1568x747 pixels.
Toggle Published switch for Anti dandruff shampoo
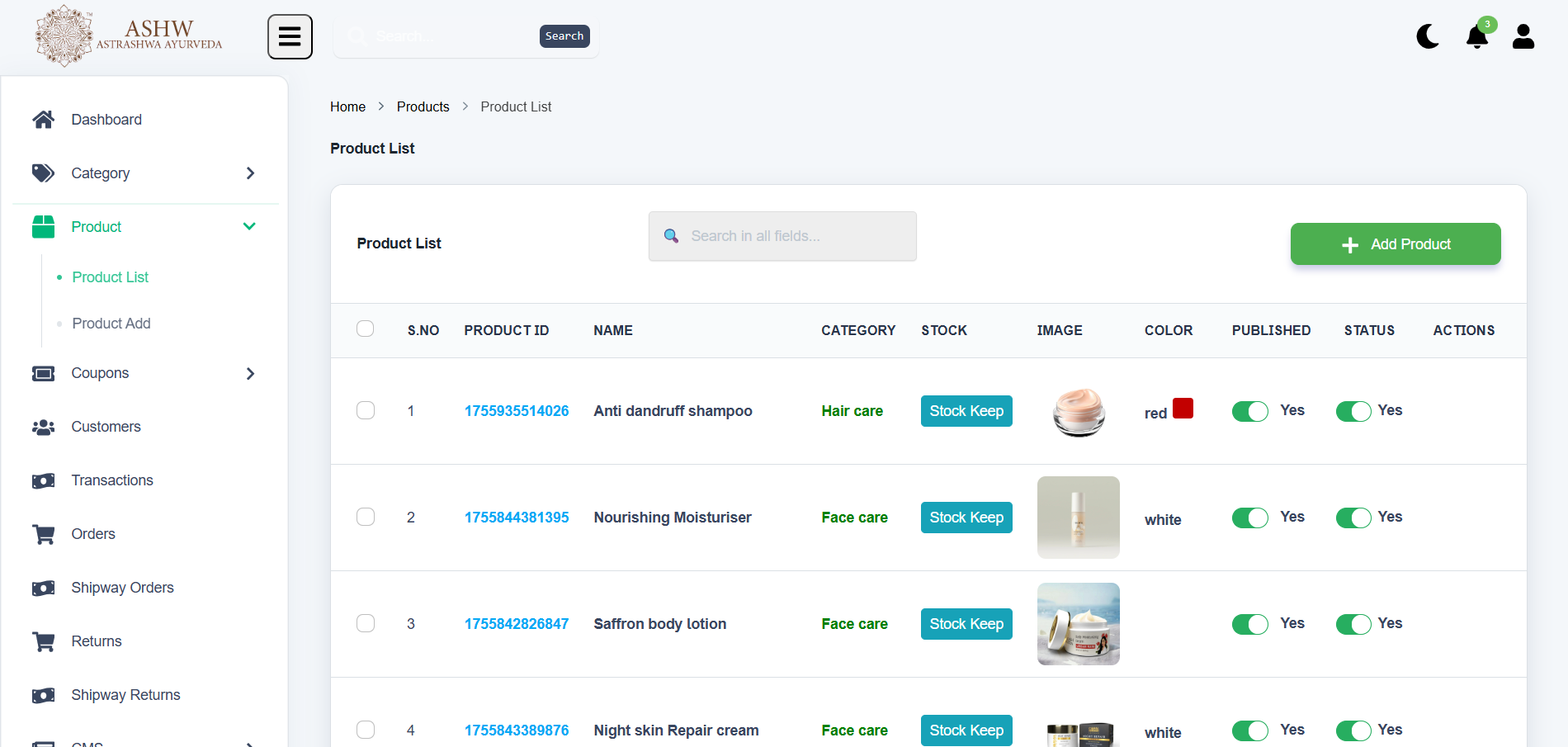click(x=1249, y=411)
